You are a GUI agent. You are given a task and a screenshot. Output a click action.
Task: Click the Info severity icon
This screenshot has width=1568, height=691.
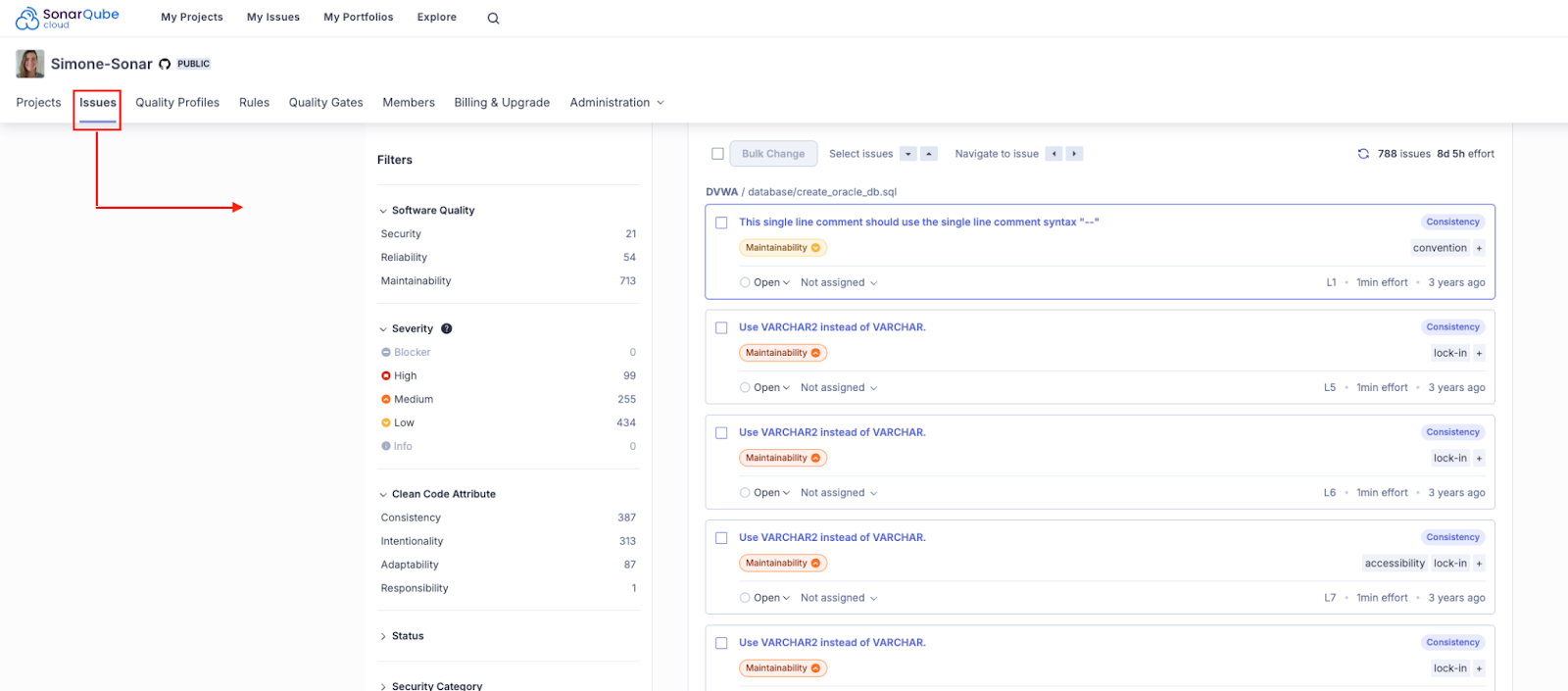pyautogui.click(x=386, y=446)
